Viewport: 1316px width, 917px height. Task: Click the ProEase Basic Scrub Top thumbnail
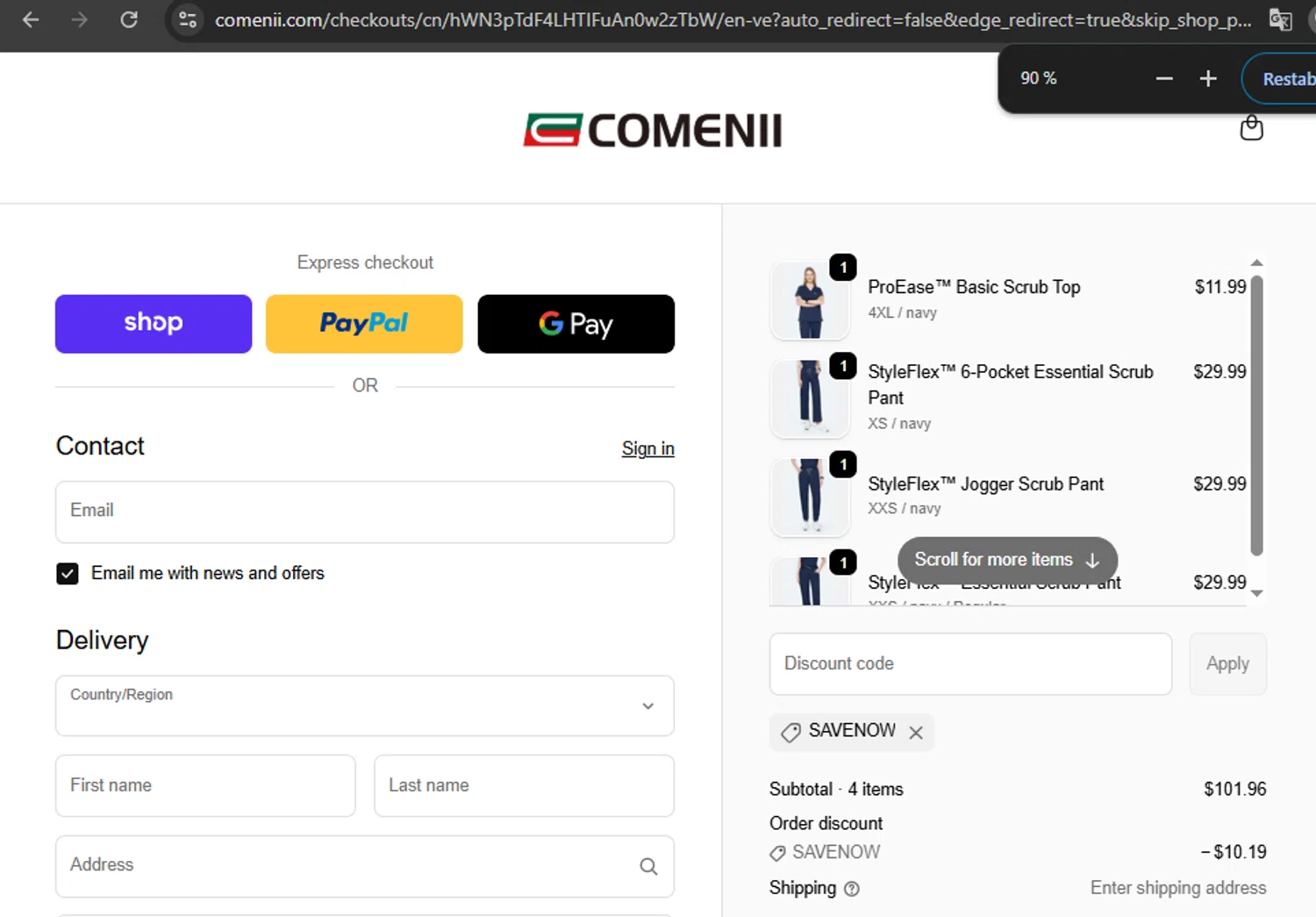[810, 300]
